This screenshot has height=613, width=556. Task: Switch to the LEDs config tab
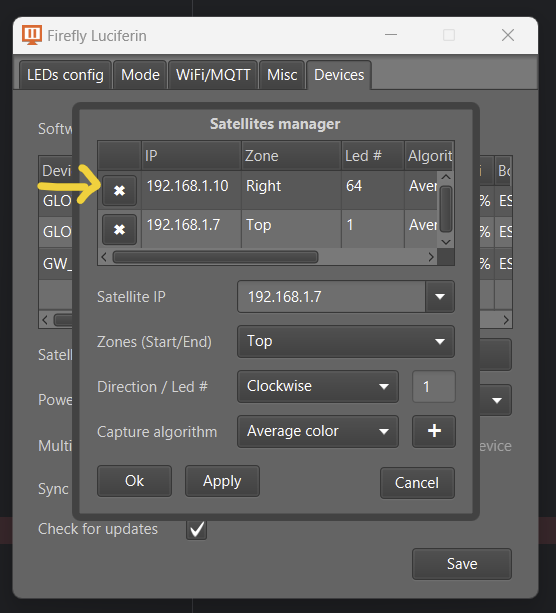[65, 75]
